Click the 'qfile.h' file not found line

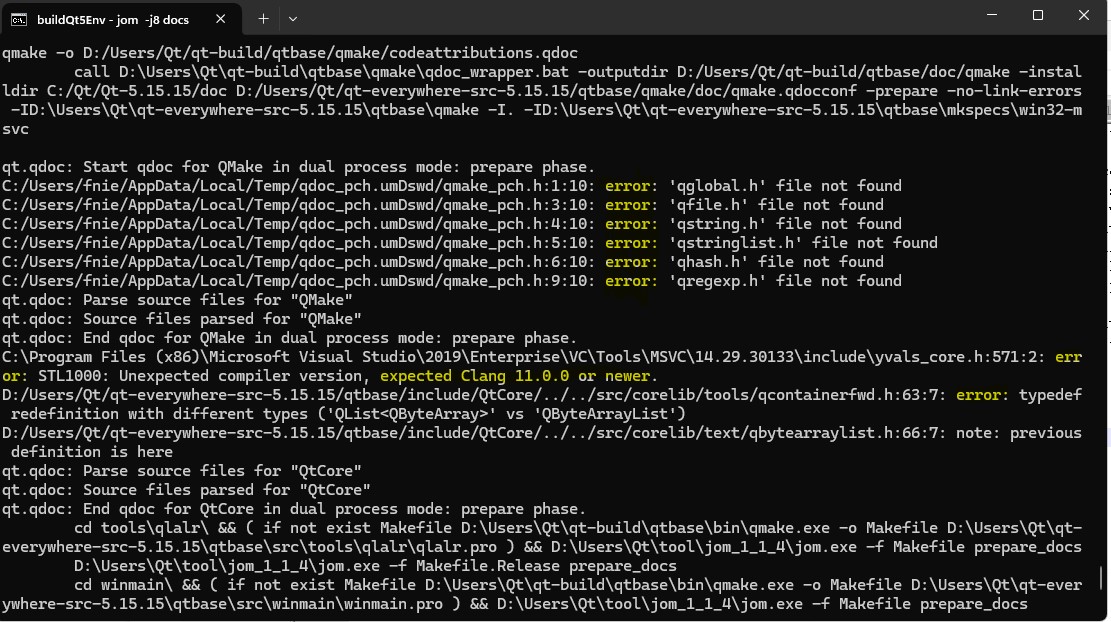point(443,205)
